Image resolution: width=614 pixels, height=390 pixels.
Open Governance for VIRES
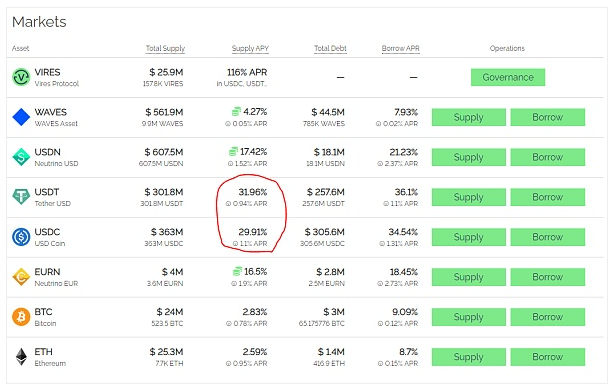tap(508, 77)
